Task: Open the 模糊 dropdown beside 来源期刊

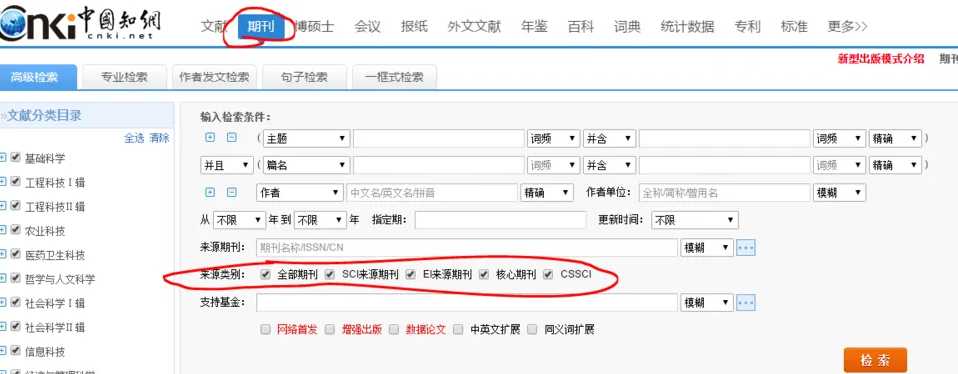Action: [x=707, y=248]
